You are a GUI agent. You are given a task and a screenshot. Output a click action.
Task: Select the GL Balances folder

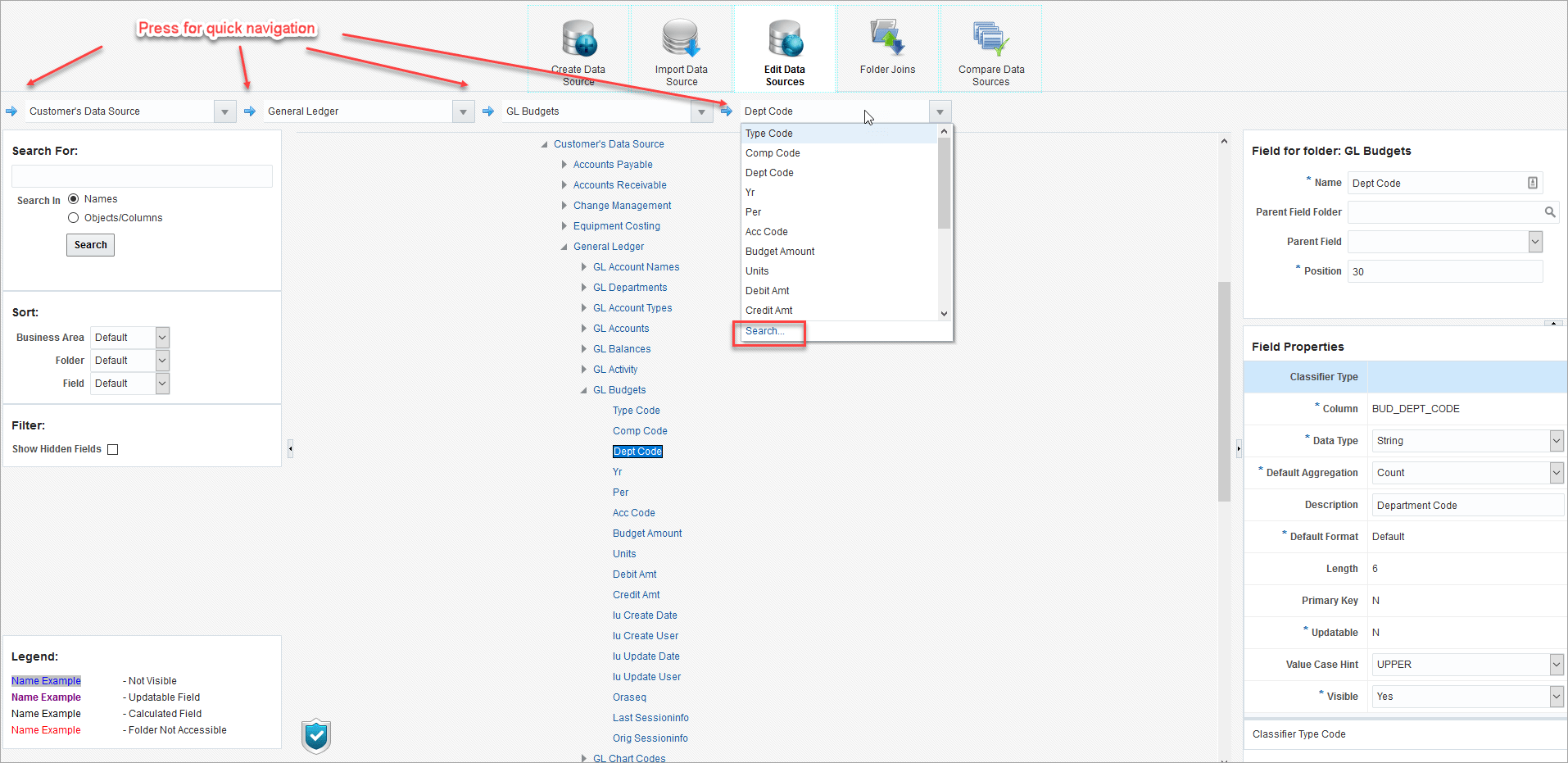point(622,349)
